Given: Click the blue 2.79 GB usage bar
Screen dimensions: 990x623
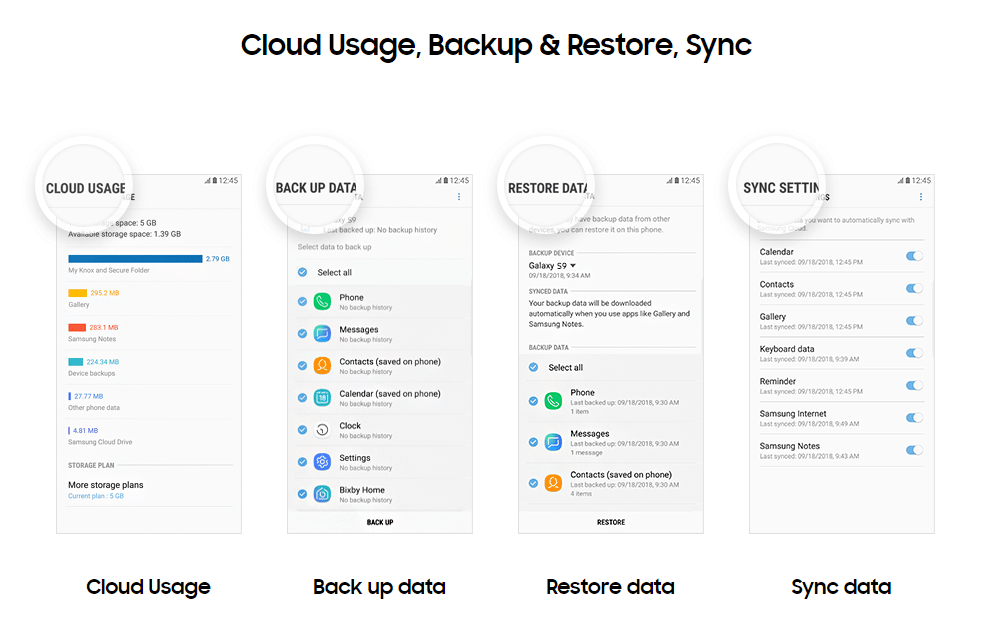Looking at the screenshot, I should (135, 259).
